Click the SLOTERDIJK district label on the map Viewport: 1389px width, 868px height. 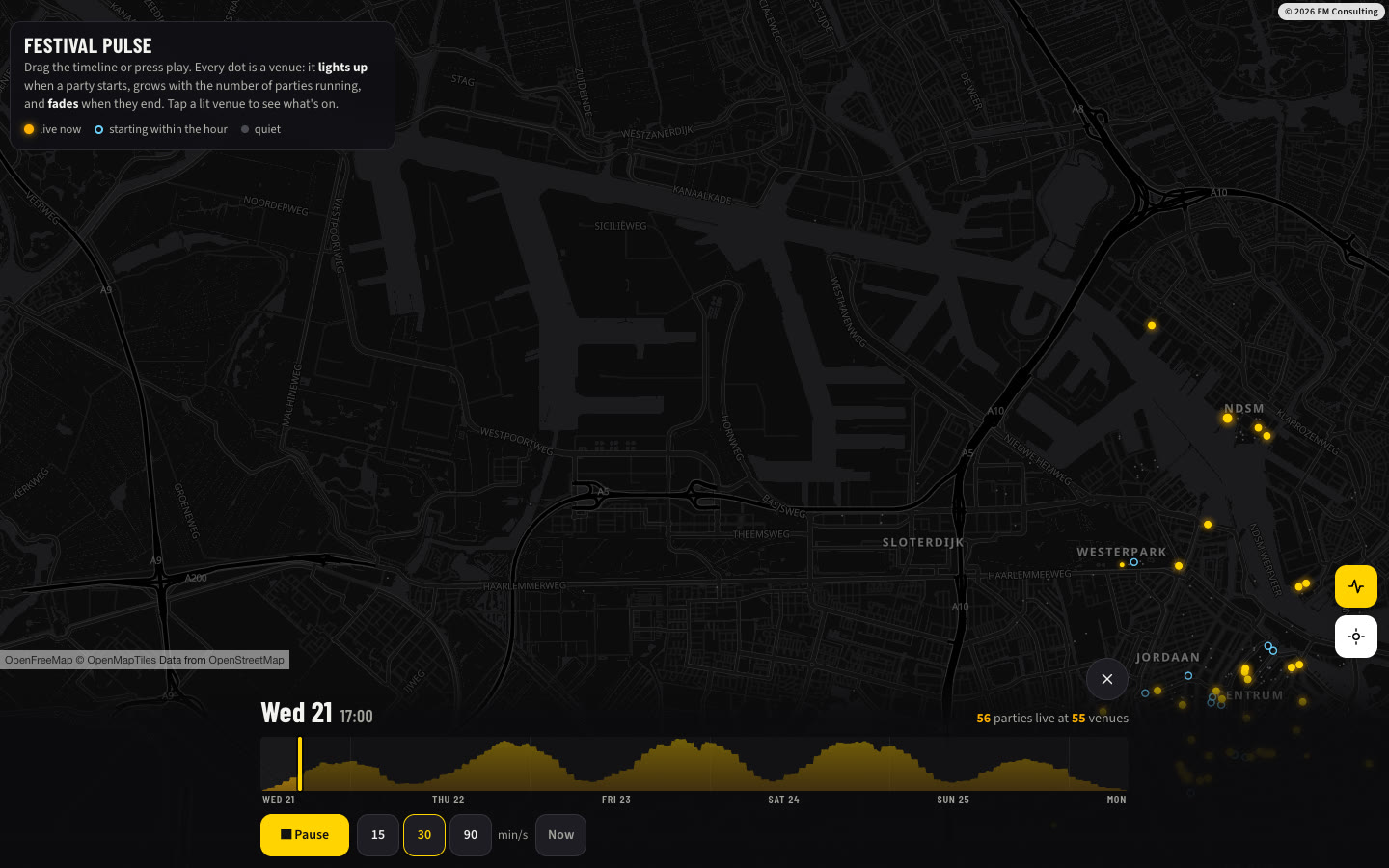(923, 542)
